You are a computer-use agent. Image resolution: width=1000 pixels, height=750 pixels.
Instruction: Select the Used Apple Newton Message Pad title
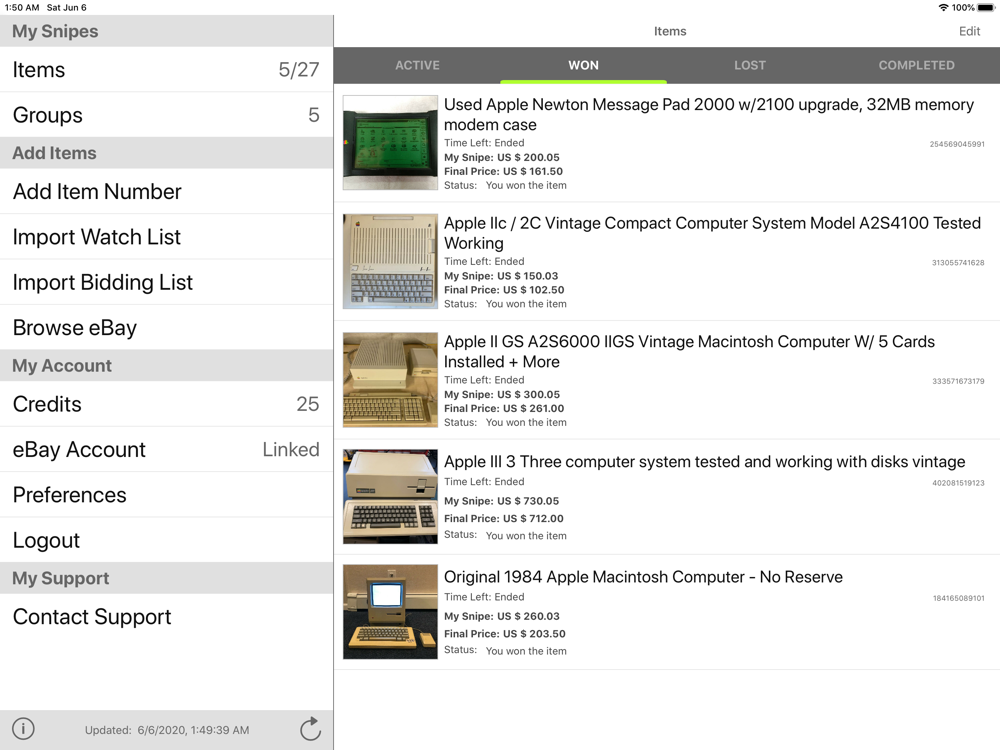coord(709,114)
